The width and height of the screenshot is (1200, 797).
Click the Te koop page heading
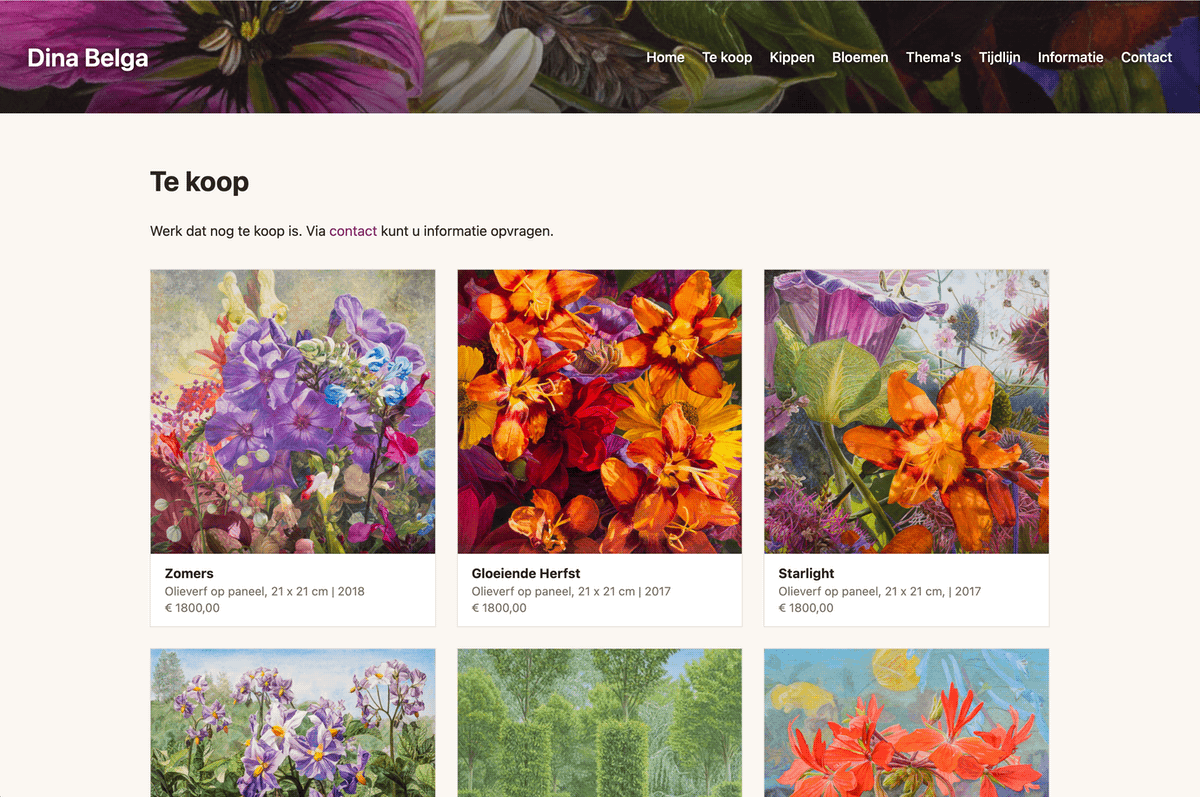click(199, 182)
